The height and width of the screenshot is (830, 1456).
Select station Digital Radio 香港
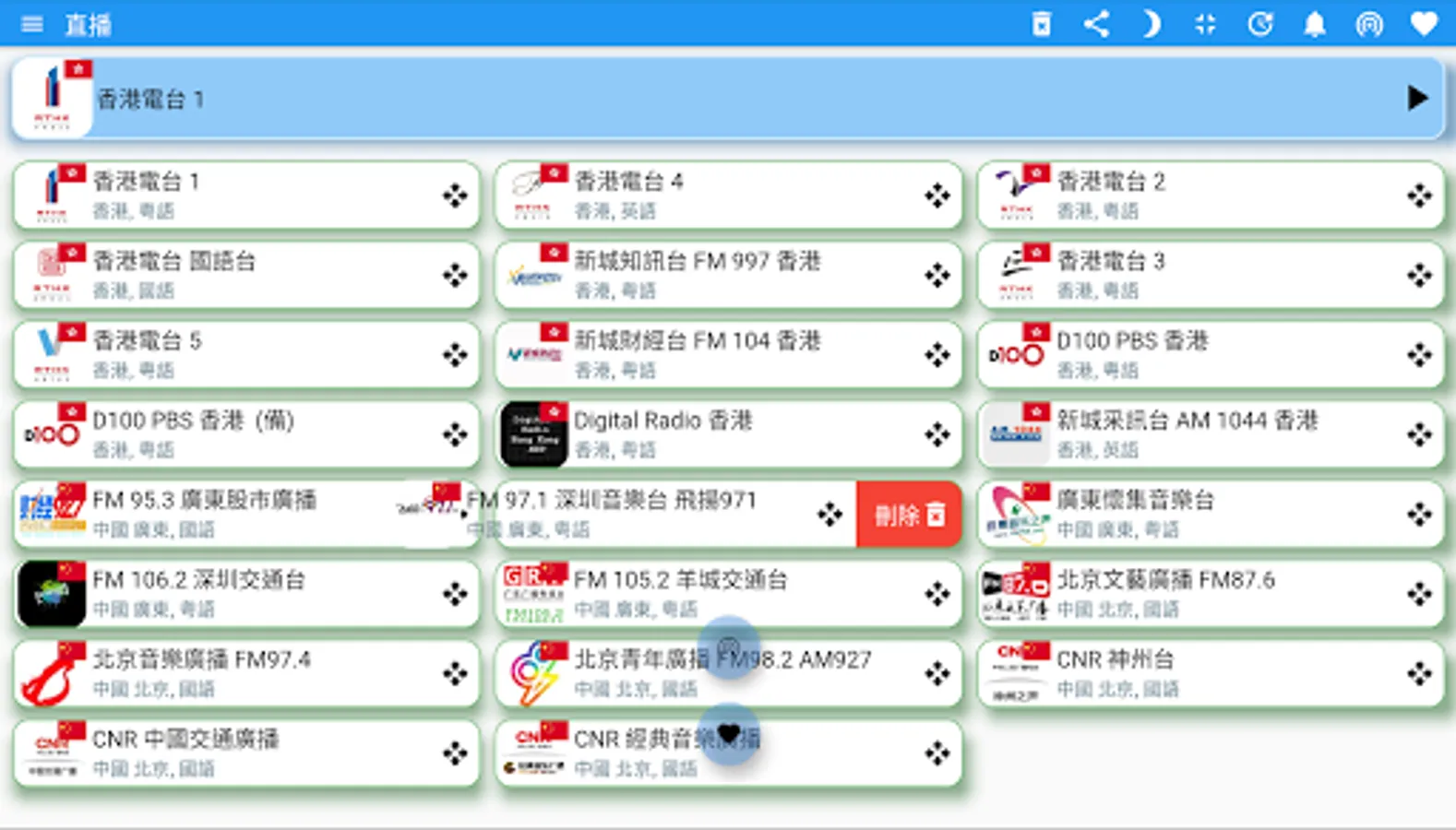[729, 434]
